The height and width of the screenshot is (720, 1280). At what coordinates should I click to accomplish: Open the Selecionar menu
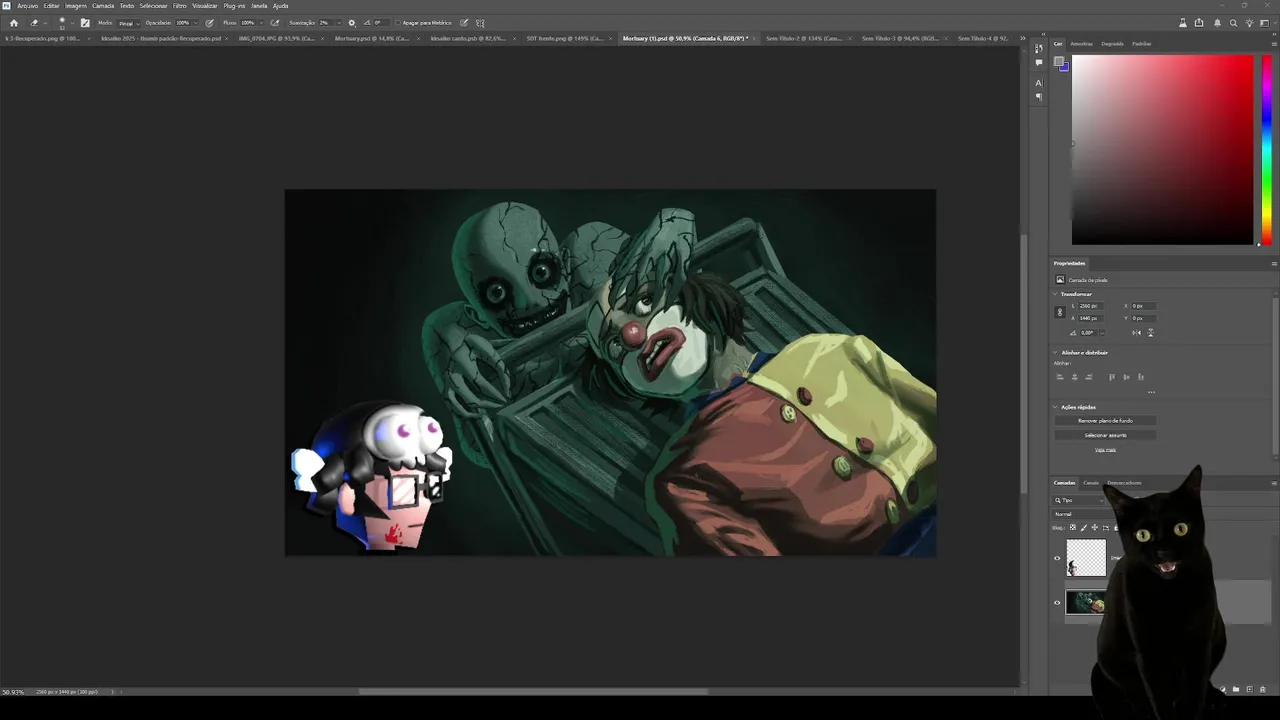pos(153,6)
